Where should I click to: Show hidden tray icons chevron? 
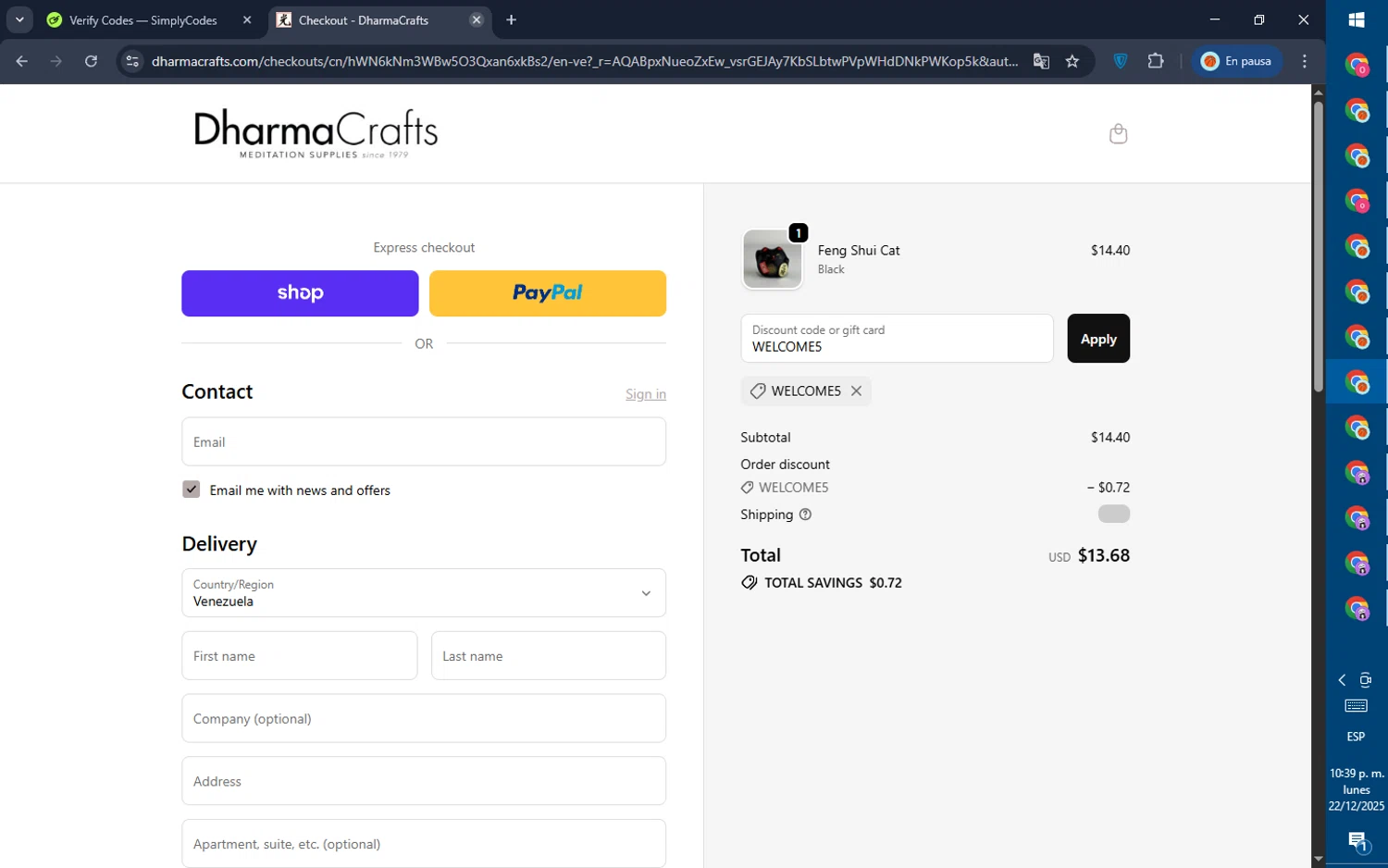point(1343,680)
